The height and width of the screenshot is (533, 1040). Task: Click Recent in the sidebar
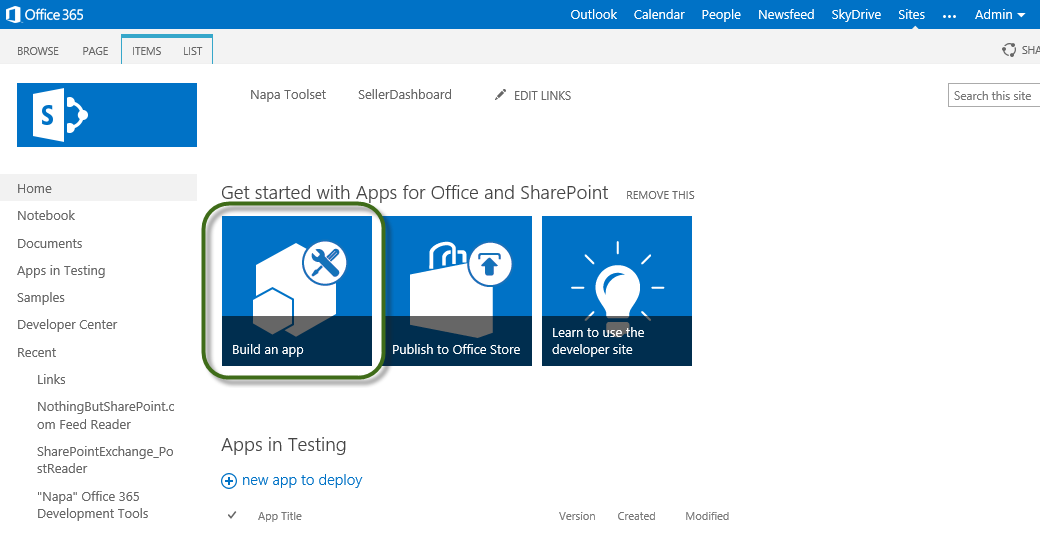(x=36, y=353)
